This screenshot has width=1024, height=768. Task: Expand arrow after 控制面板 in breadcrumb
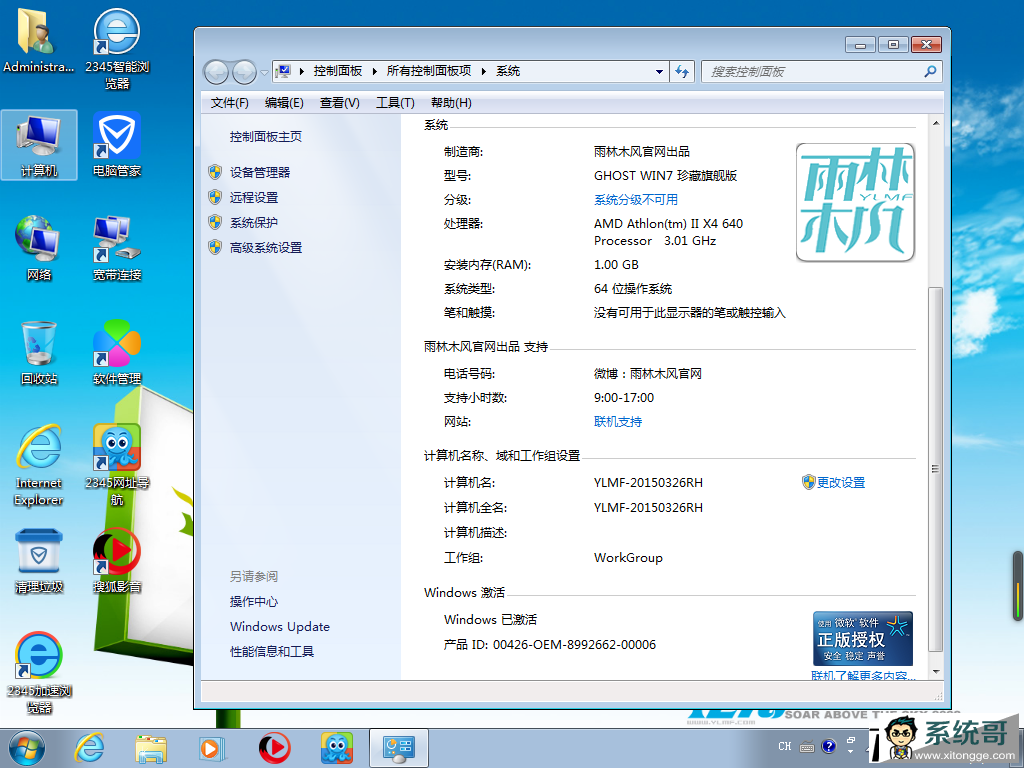[x=375, y=71]
